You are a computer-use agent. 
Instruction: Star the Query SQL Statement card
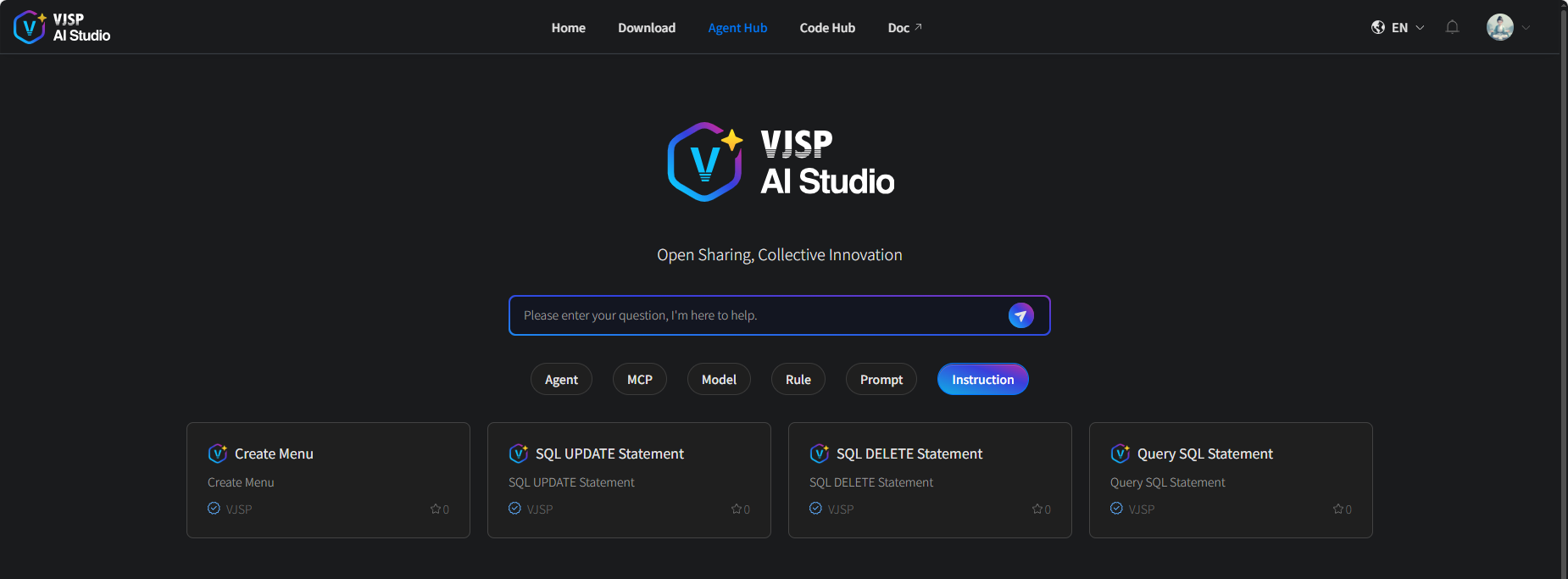click(1338, 509)
